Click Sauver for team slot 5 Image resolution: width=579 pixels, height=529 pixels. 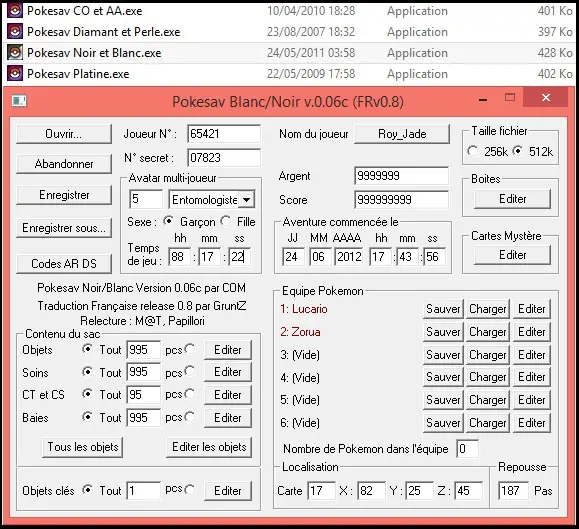(443, 400)
